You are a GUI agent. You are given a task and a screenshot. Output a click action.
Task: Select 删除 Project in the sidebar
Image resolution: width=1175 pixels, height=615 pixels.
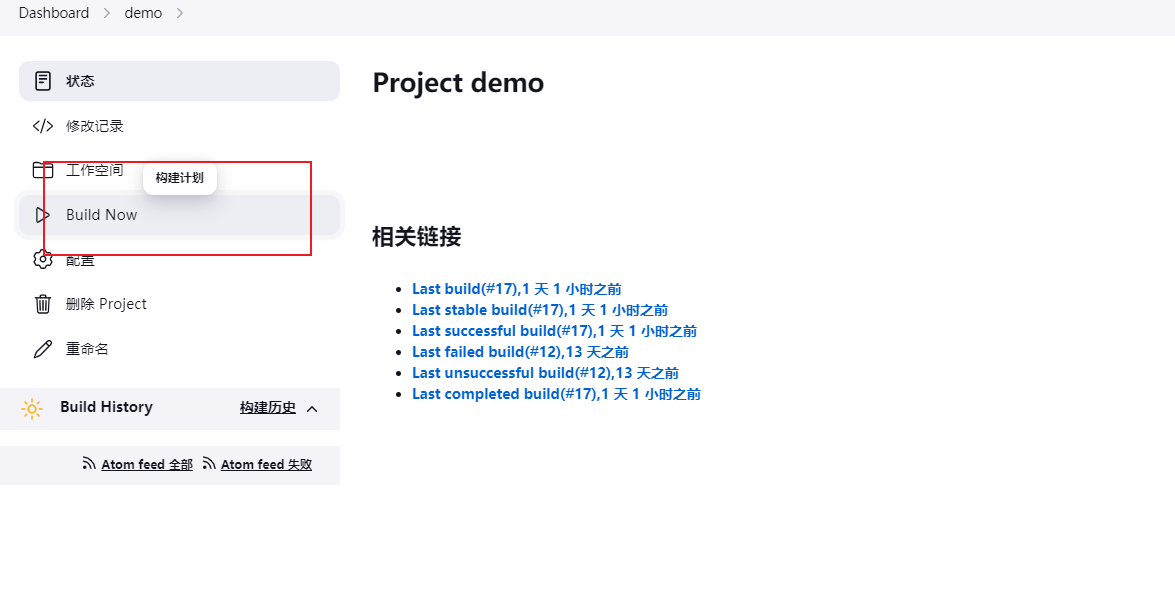(x=179, y=304)
